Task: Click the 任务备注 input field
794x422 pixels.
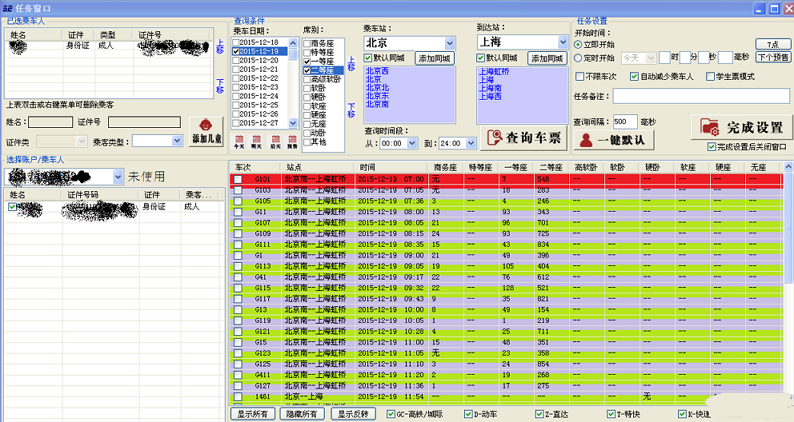Action: pos(701,96)
